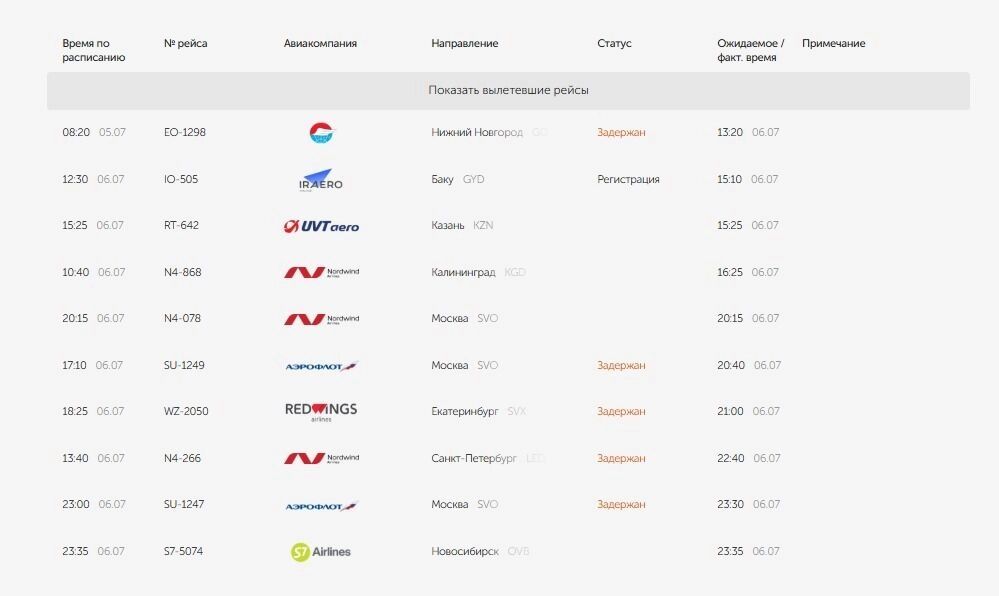
Task: Click the Регистрация status for flight IO-505
Action: (628, 179)
